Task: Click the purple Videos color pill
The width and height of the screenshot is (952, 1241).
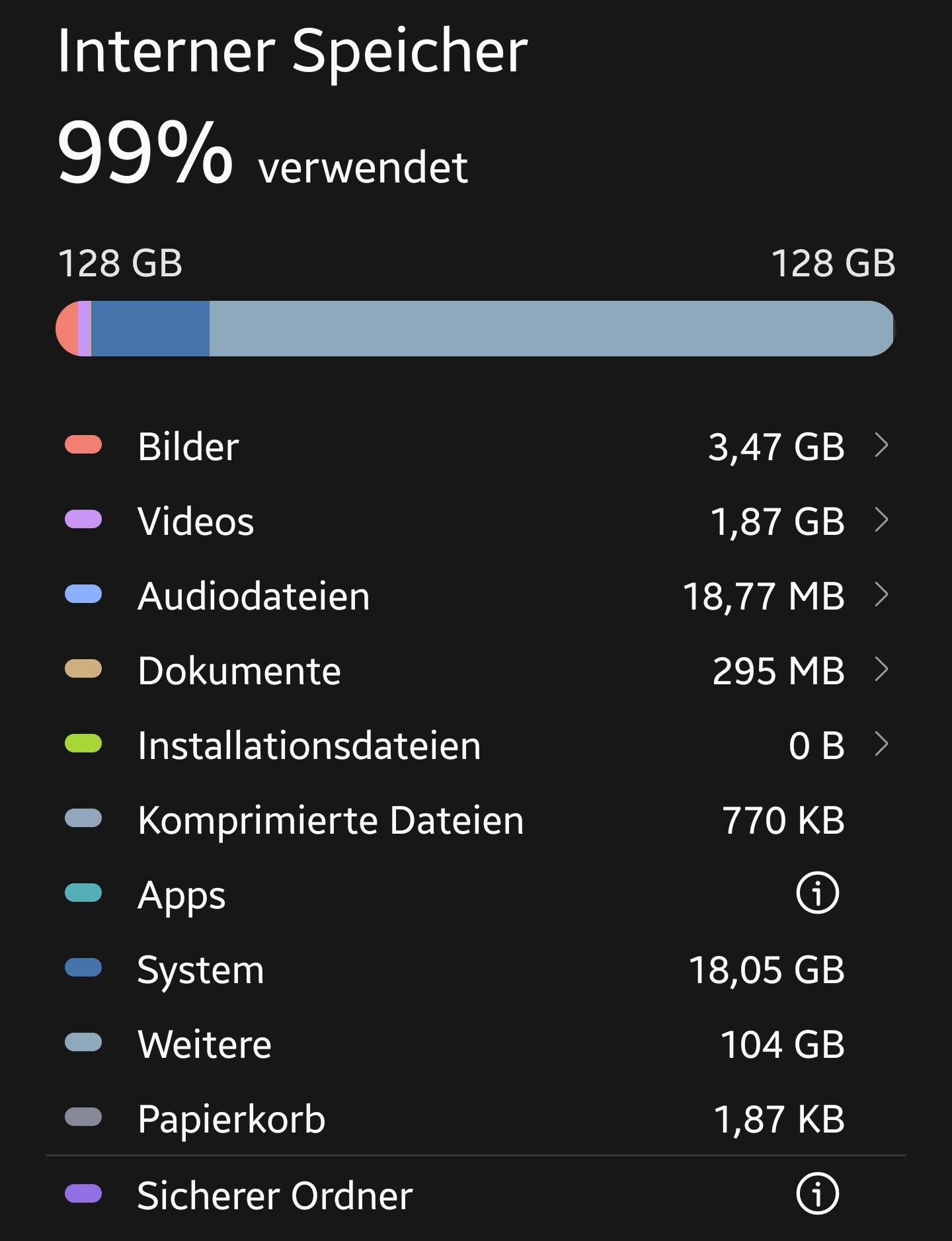Action: [x=83, y=520]
